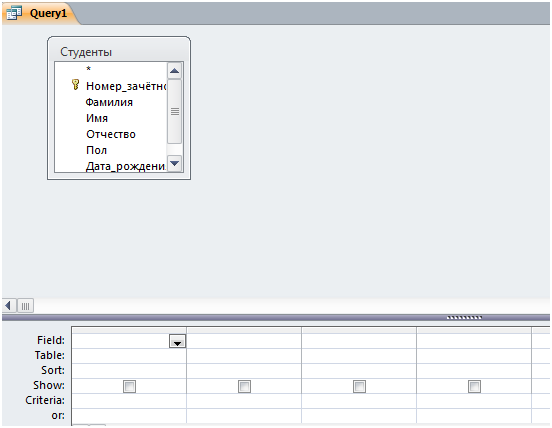Click the Show: row label

click(x=49, y=385)
